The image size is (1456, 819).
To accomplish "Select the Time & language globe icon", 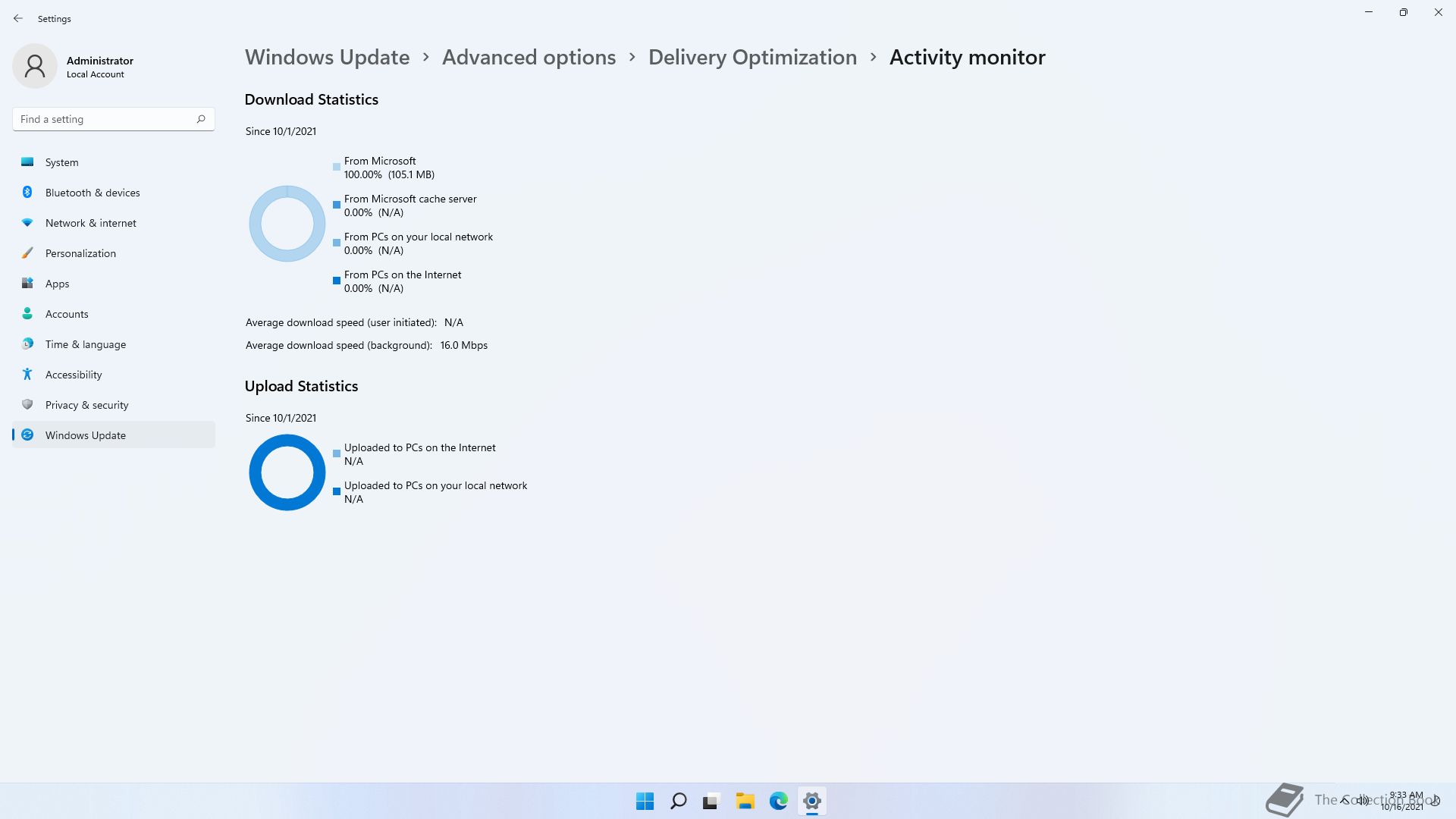I will (x=27, y=344).
